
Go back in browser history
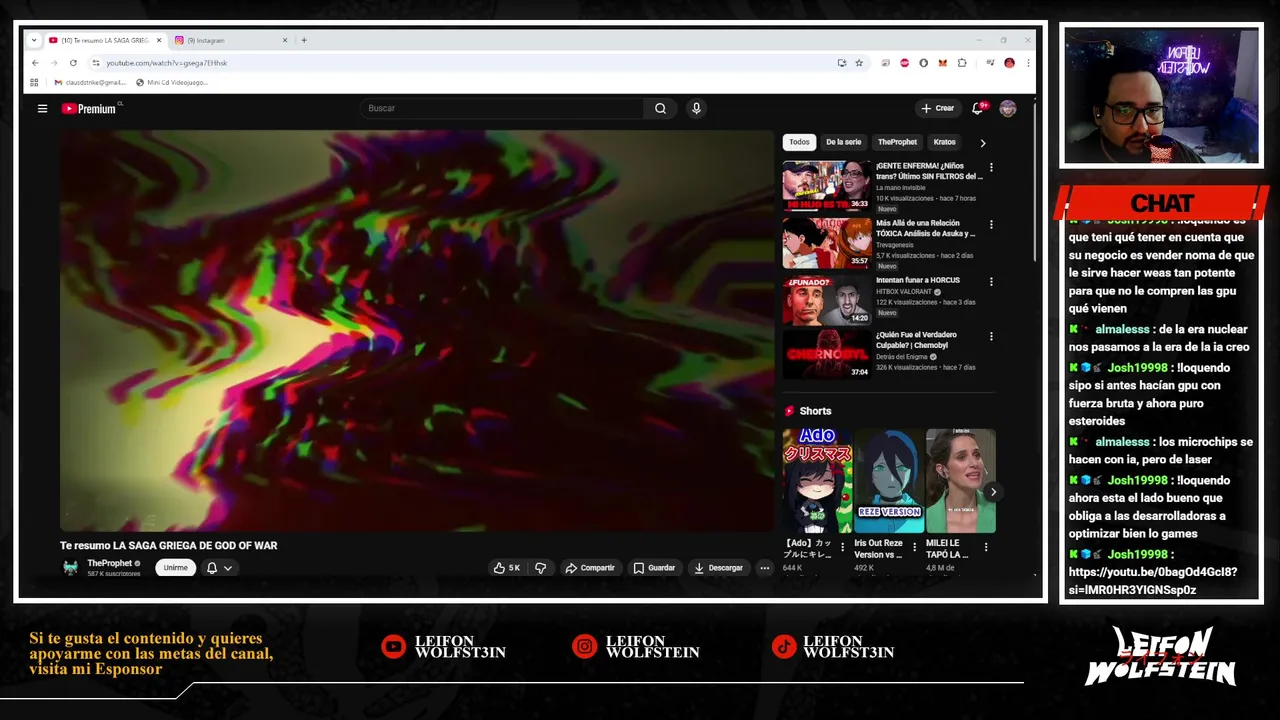point(35,63)
